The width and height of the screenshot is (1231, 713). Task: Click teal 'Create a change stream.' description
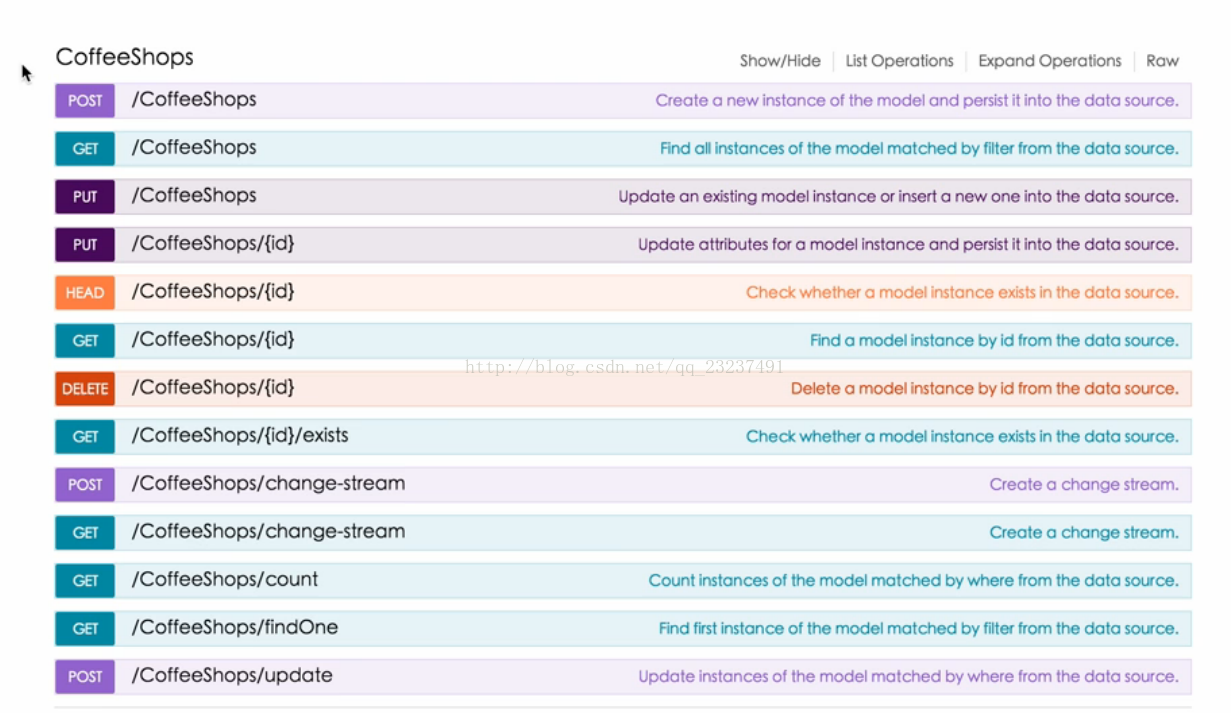1084,532
